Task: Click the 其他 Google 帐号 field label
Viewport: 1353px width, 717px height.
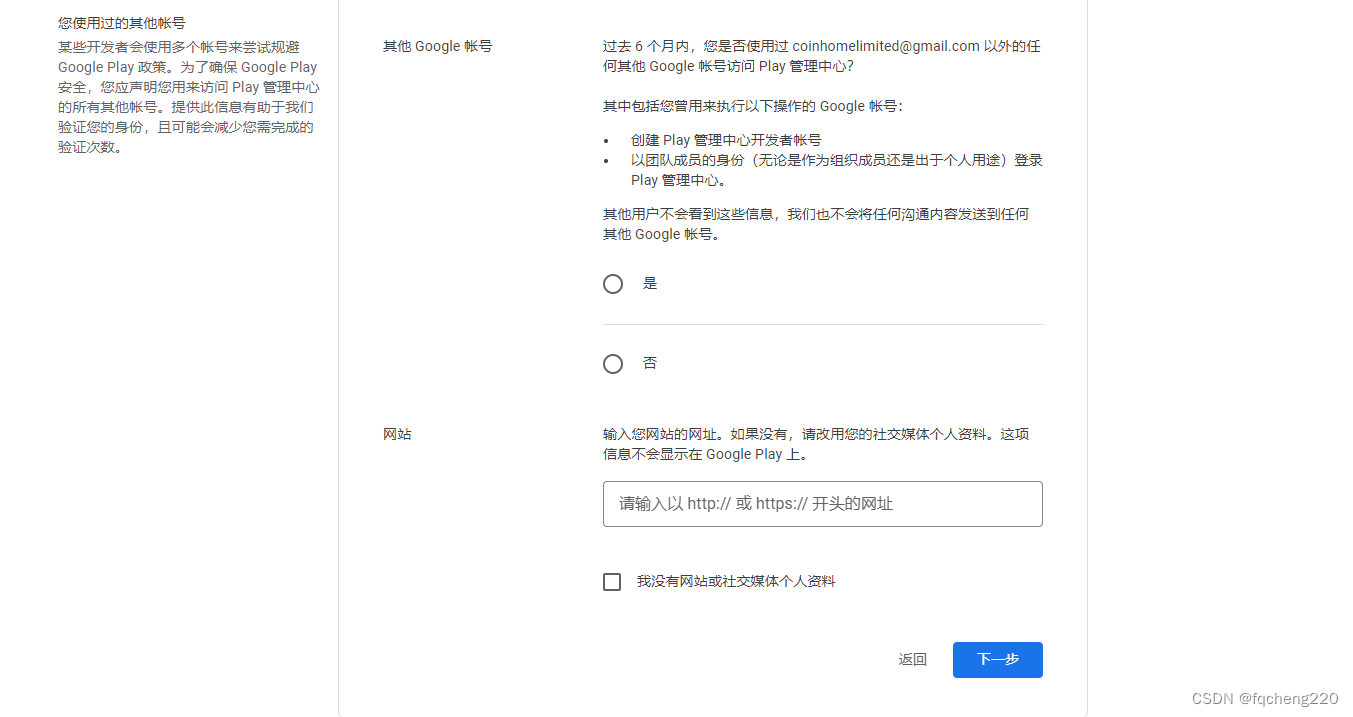Action: [437, 45]
